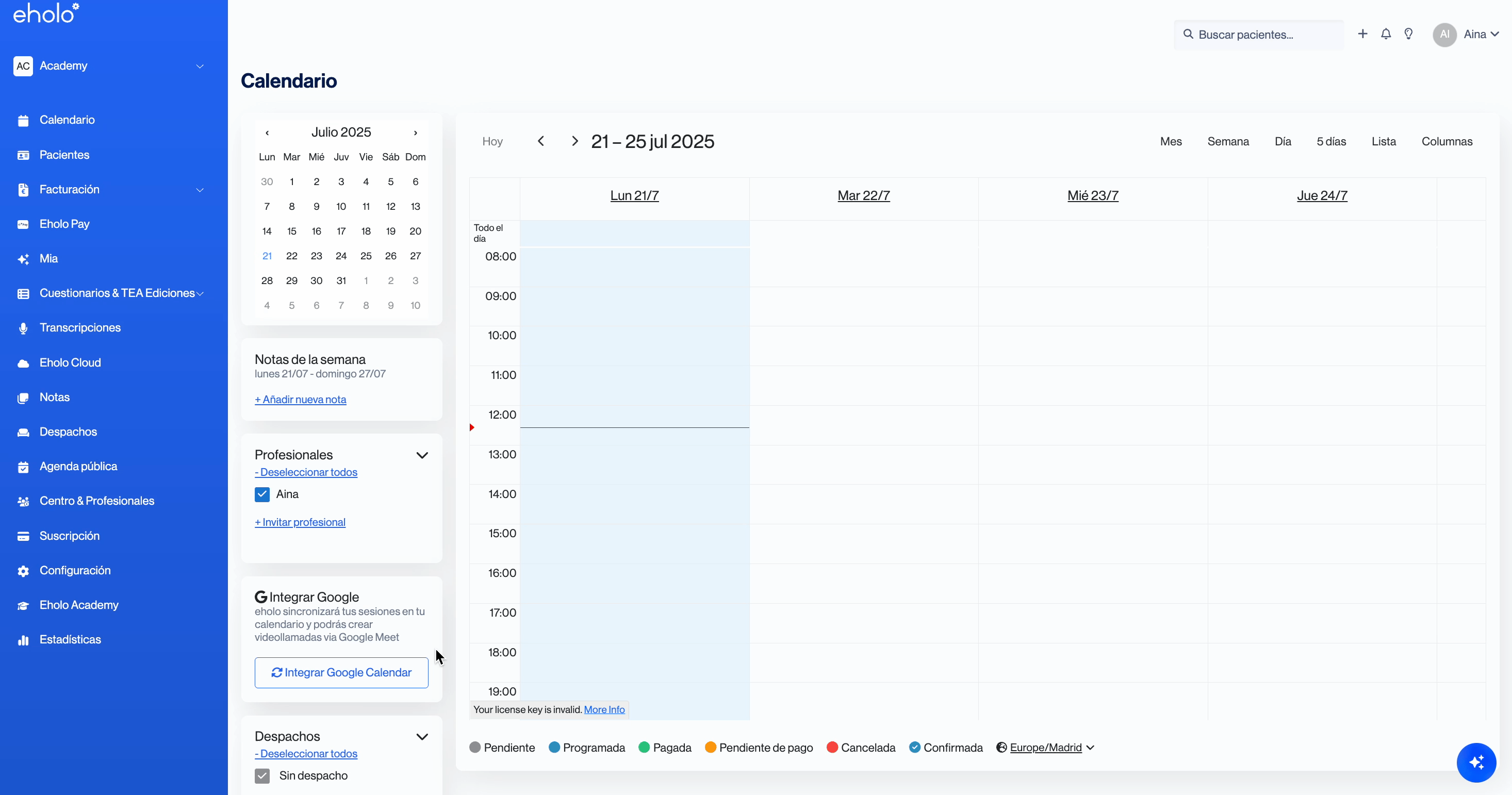This screenshot has height=795, width=1512.
Task: Open the Europe/Madrid timezone dropdown
Action: point(1045,748)
